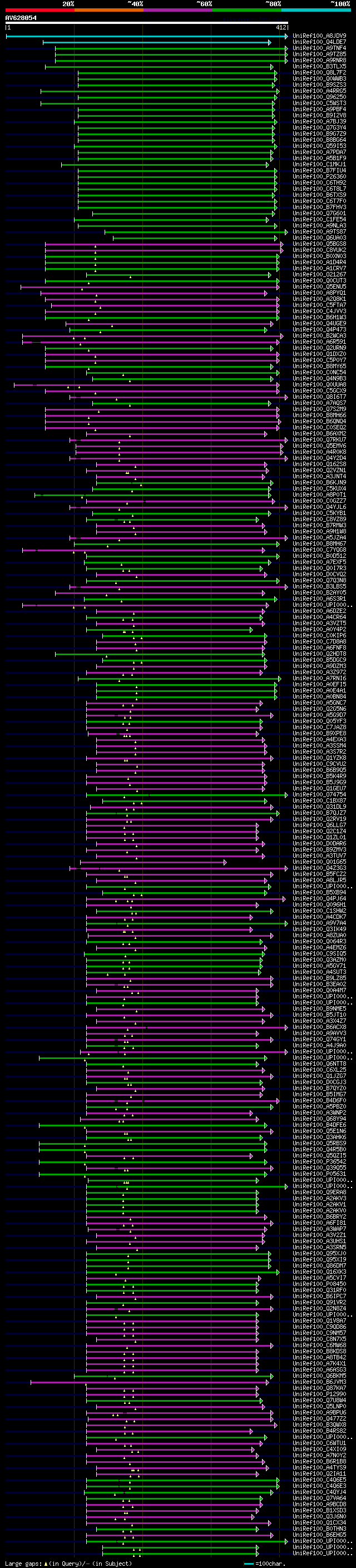Select hit UniRef100_Q59I53
This screenshot has width=356, height=1568.
tap(319, 146)
